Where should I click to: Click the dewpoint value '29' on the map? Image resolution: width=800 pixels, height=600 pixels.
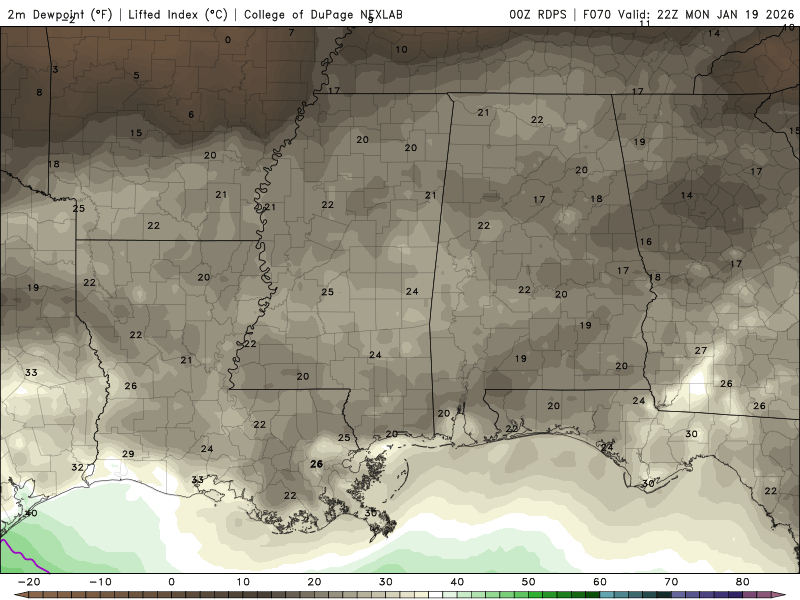point(128,454)
